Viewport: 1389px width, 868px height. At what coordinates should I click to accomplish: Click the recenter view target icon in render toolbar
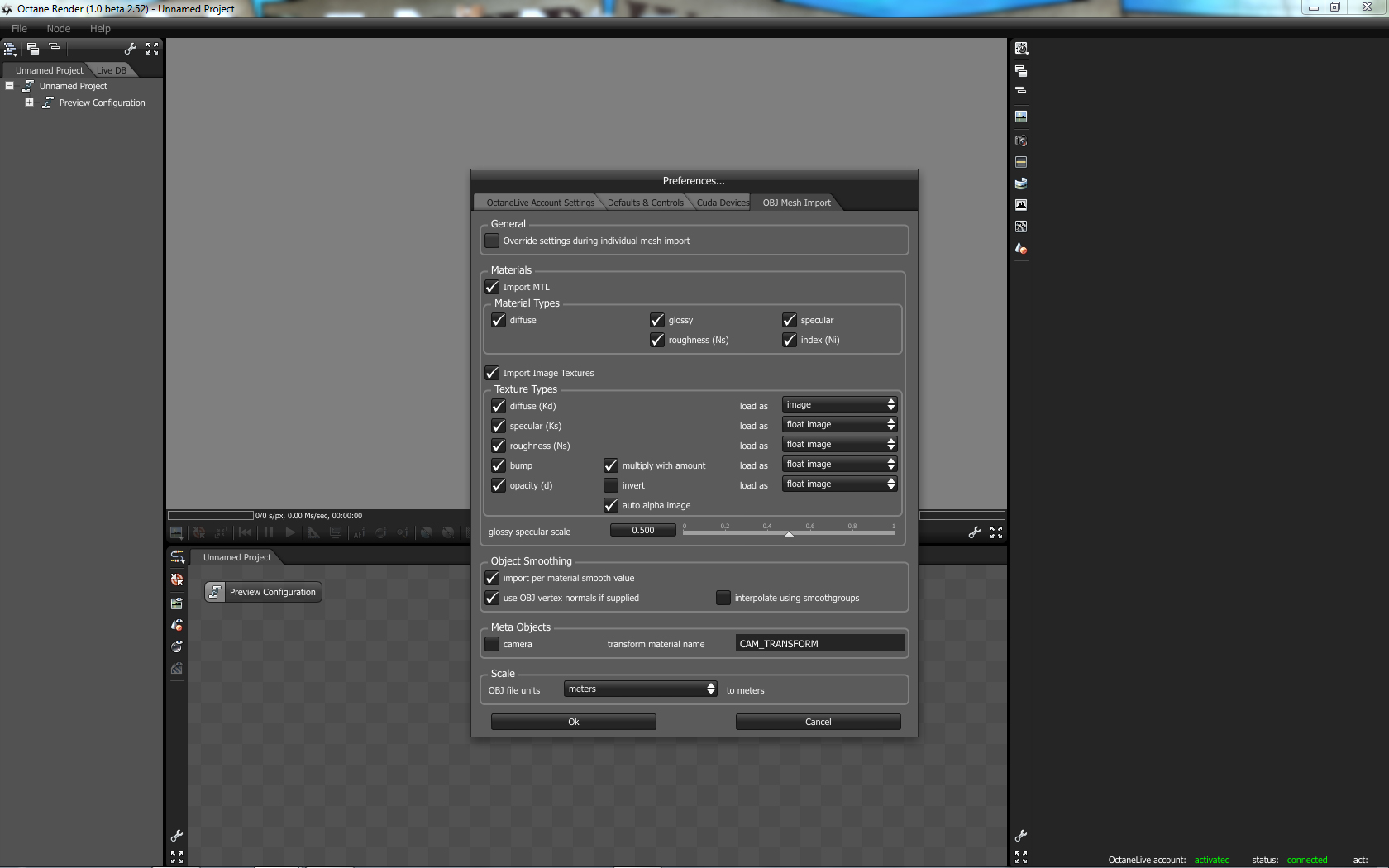(199, 533)
